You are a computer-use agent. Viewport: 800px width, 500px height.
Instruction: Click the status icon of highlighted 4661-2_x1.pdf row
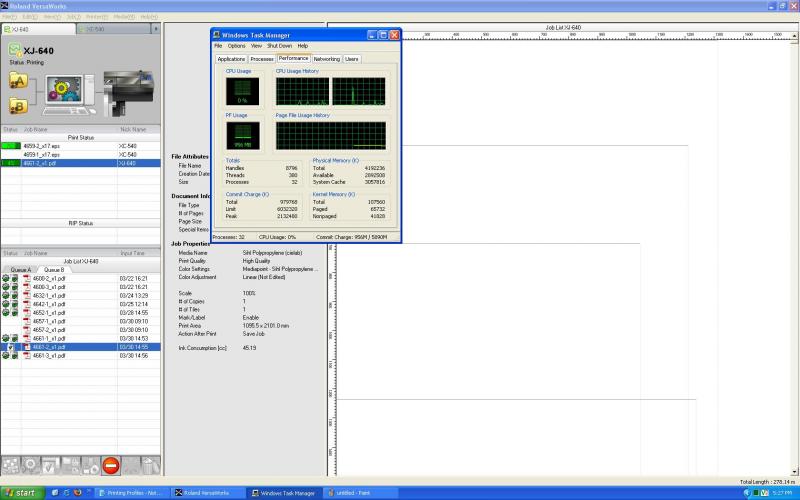pyautogui.click(x=10, y=347)
